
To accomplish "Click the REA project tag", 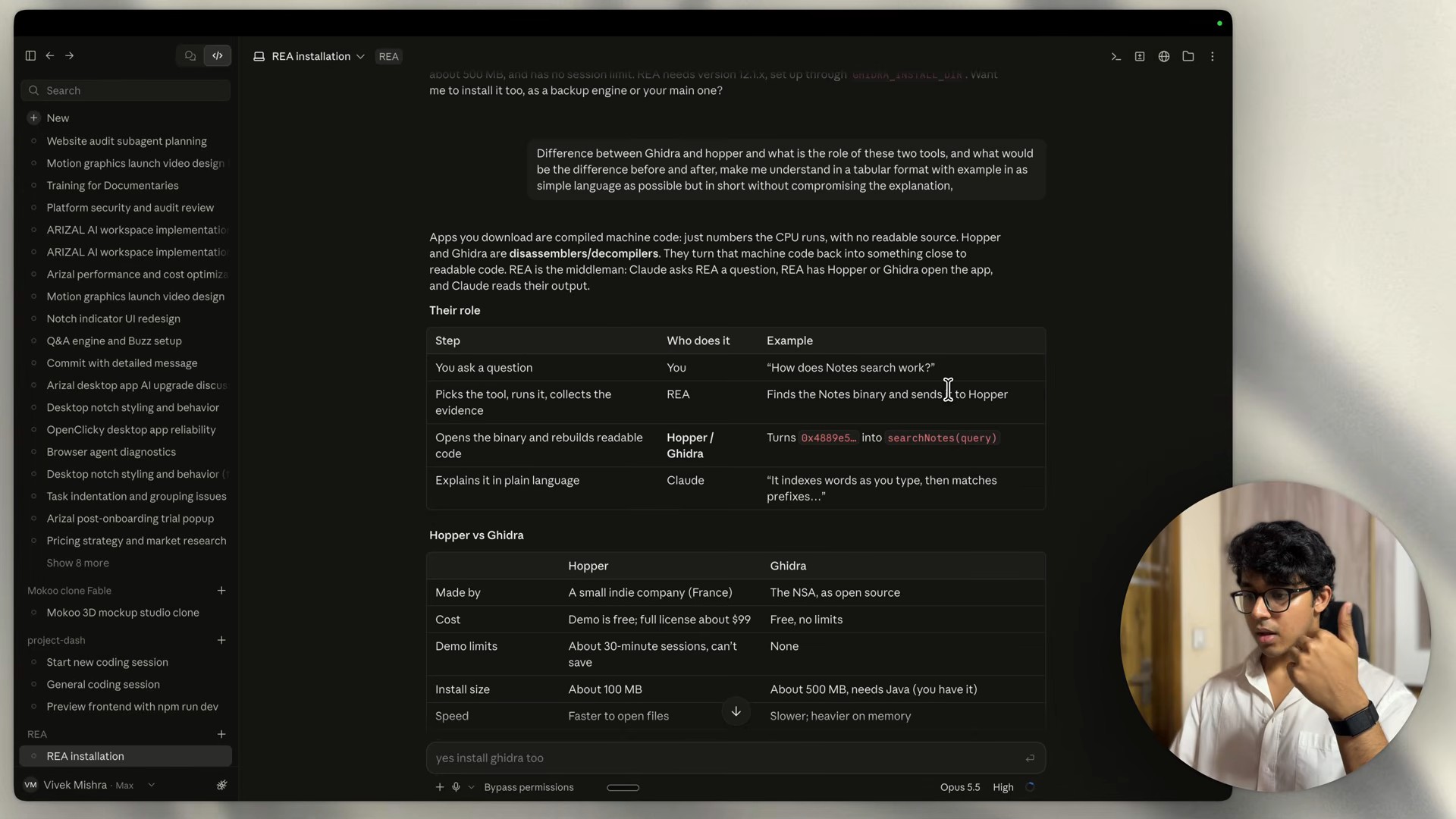I will [389, 56].
